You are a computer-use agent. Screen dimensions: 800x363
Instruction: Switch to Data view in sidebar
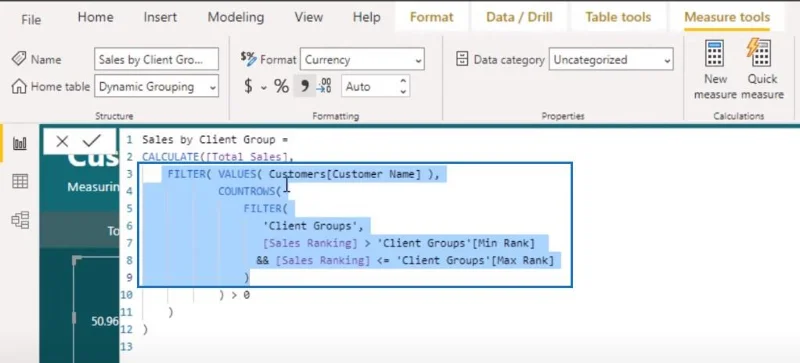[20, 182]
